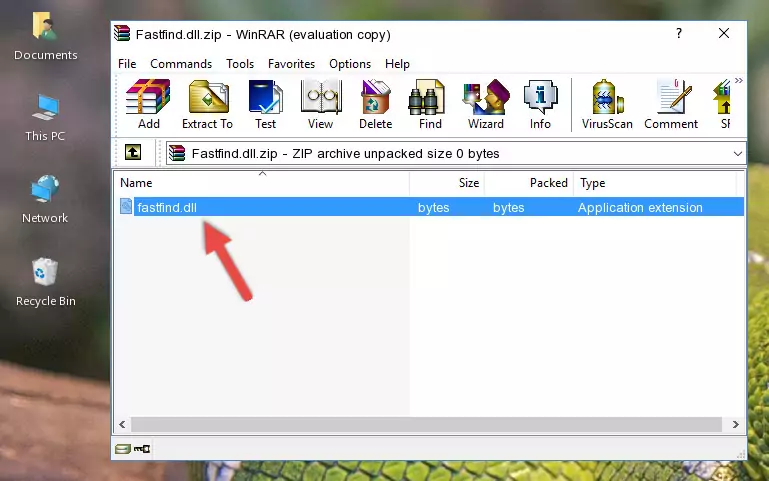Run the Test archive tool
The height and width of the screenshot is (481, 769).
(x=265, y=104)
